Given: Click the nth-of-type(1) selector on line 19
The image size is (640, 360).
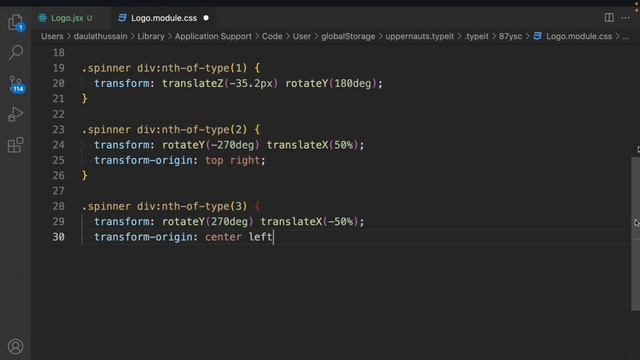Looking at the screenshot, I should pos(204,68).
